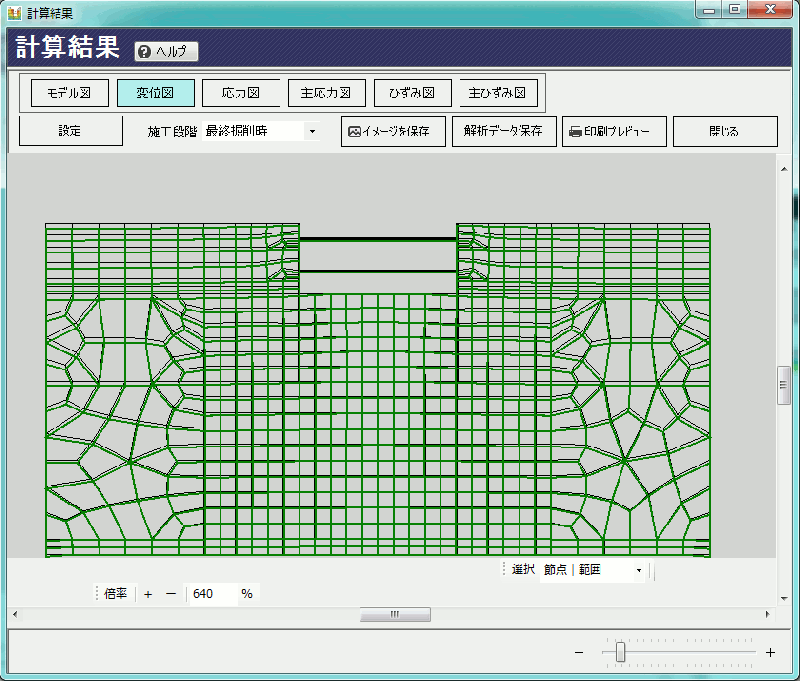Screen dimensions: 800x681
Task: Open the 設定 settings button
Action: pyautogui.click(x=70, y=131)
